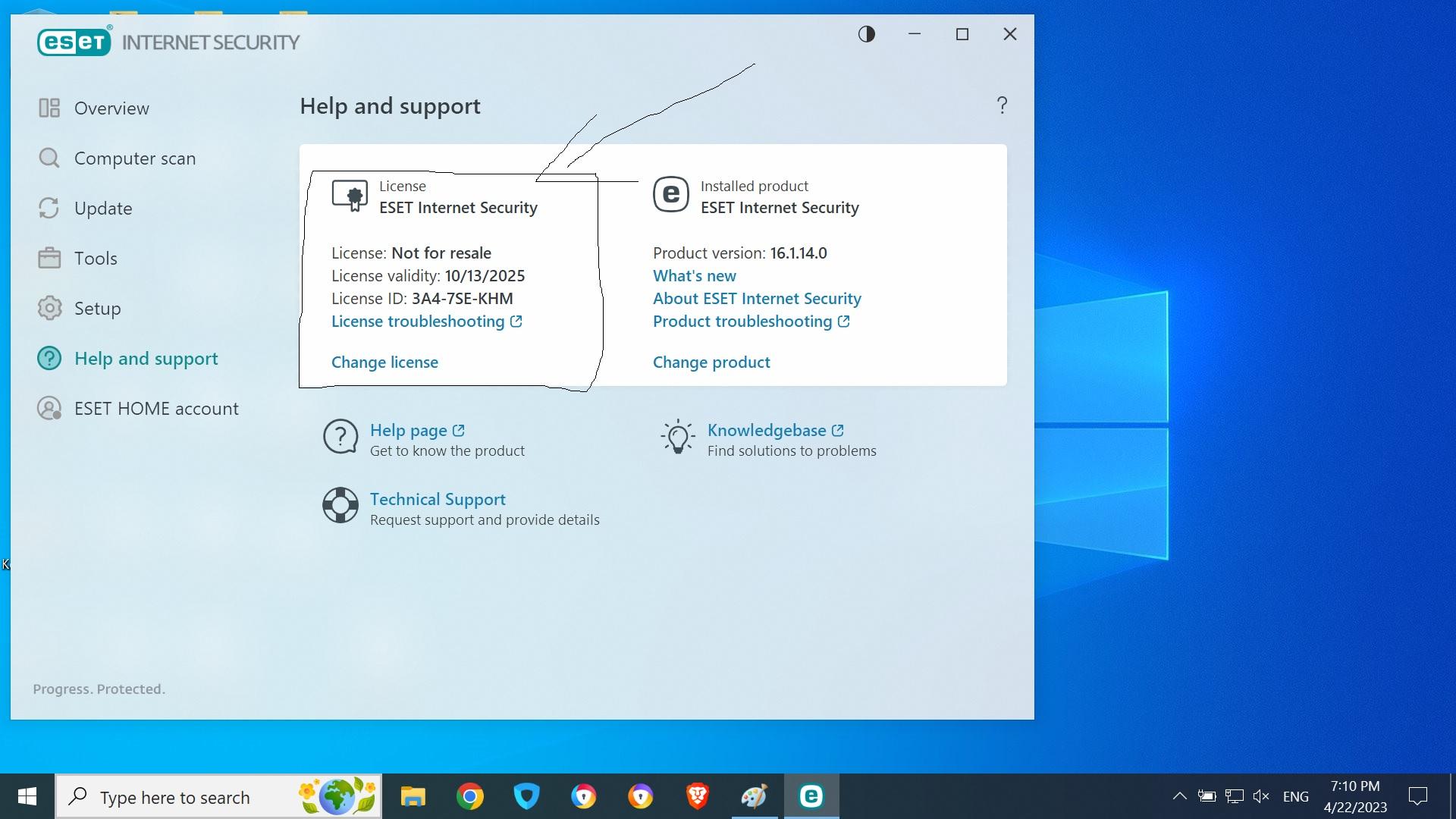1456x819 pixels.
Task: Click the Setup gear icon
Action: pyautogui.click(x=49, y=309)
